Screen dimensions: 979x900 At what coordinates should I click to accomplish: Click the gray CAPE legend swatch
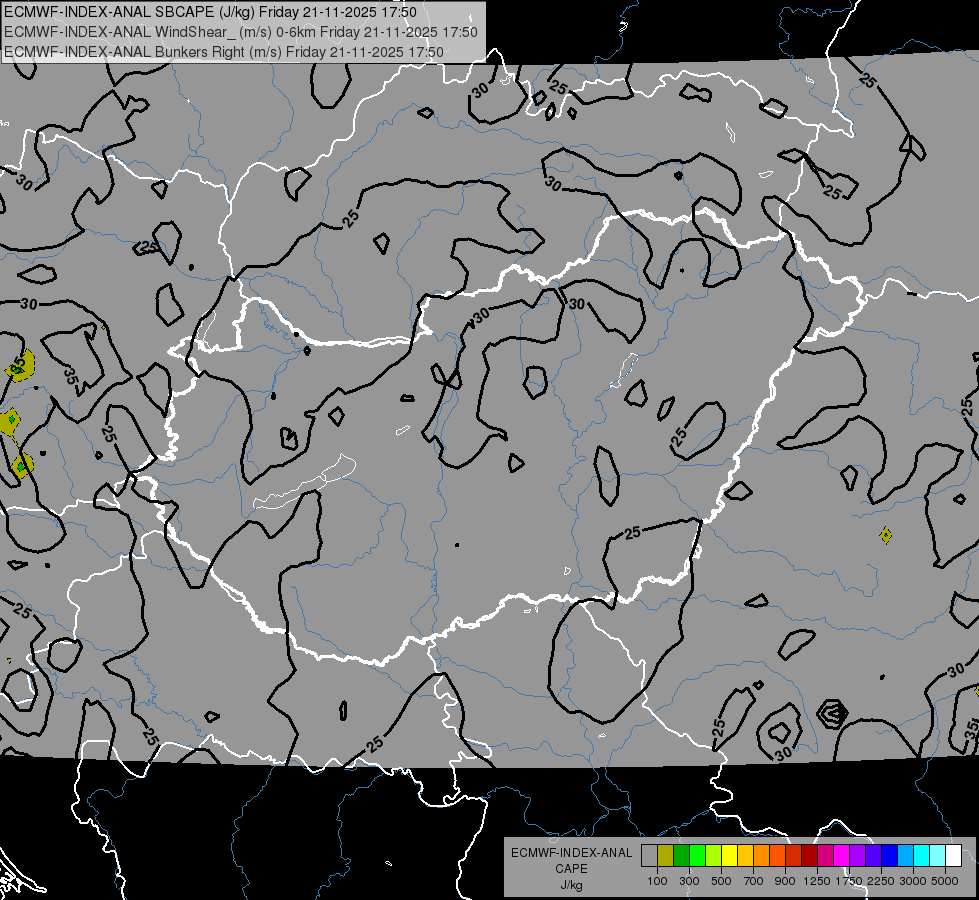(649, 855)
